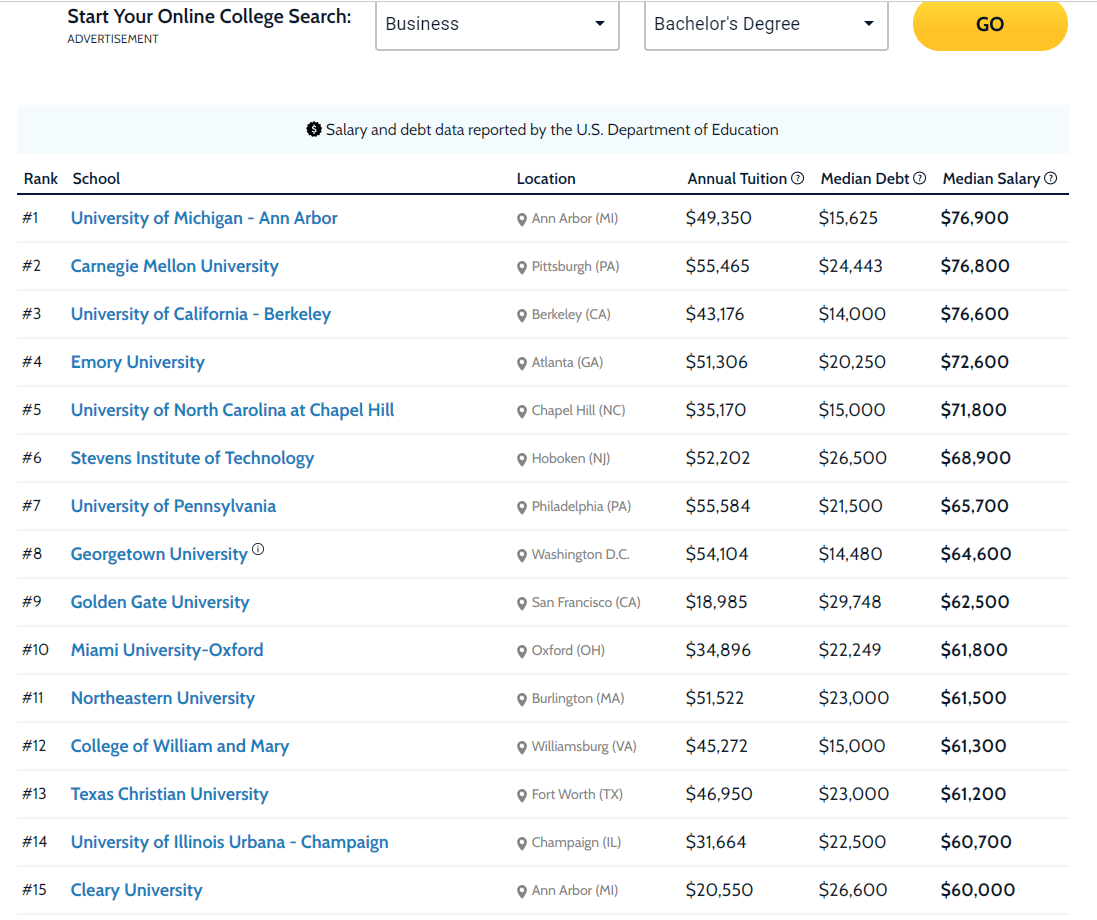
Task: Click the $26,500 median debt value
Action: coord(853,458)
